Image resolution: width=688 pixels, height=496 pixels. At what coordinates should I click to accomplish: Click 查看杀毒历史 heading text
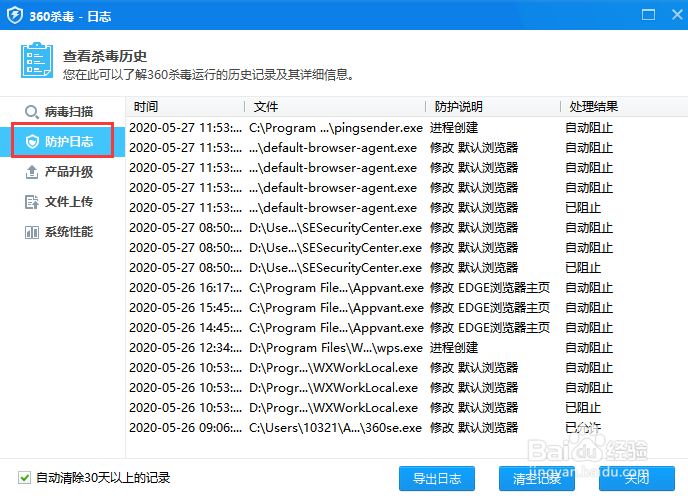coord(104,56)
